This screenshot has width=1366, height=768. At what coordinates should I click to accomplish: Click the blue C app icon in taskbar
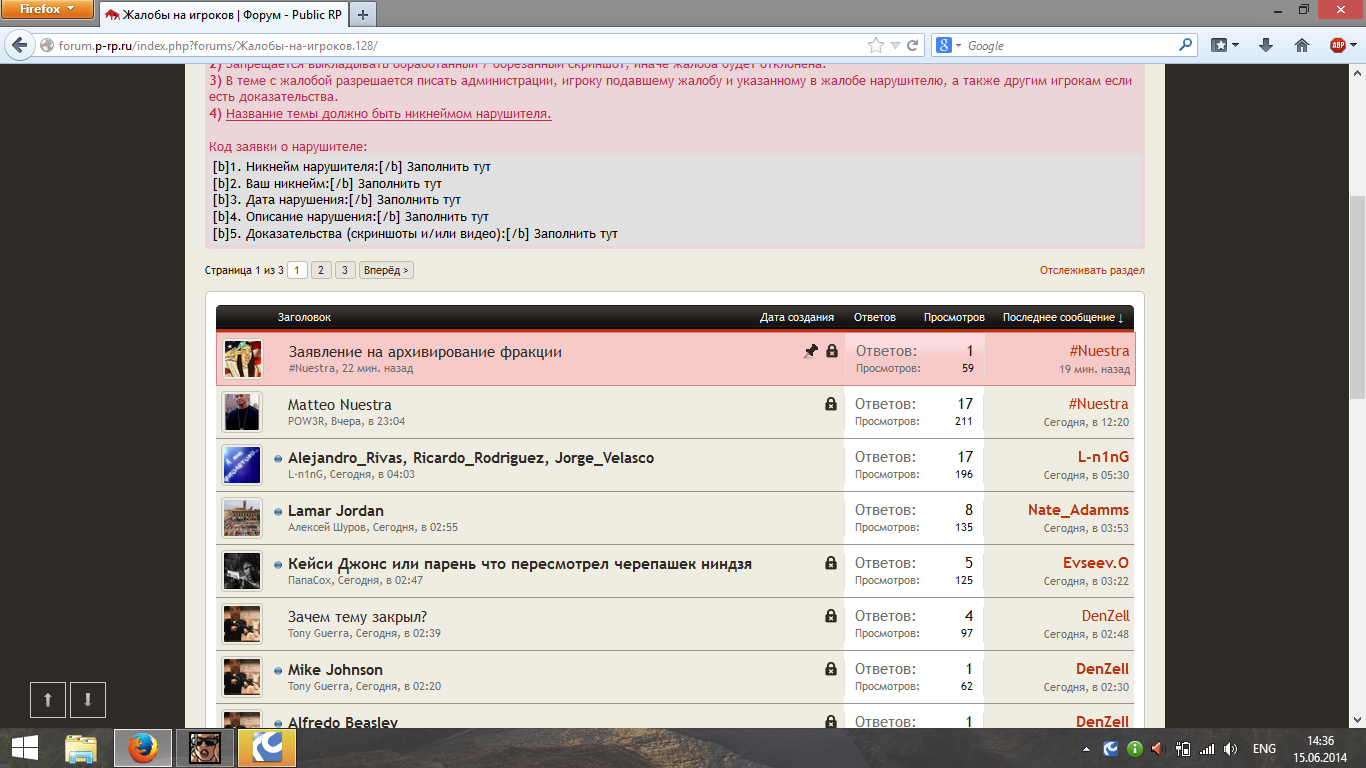[267, 748]
